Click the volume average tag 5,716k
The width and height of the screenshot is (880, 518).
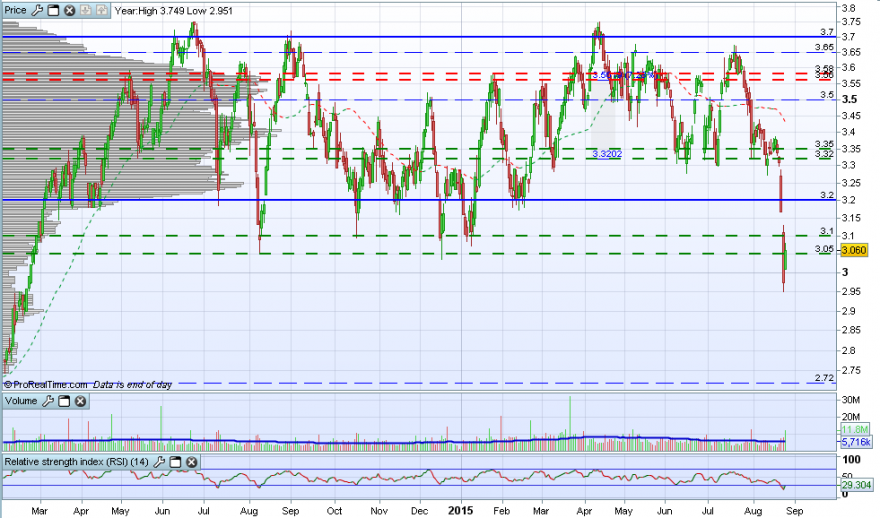tap(856, 442)
